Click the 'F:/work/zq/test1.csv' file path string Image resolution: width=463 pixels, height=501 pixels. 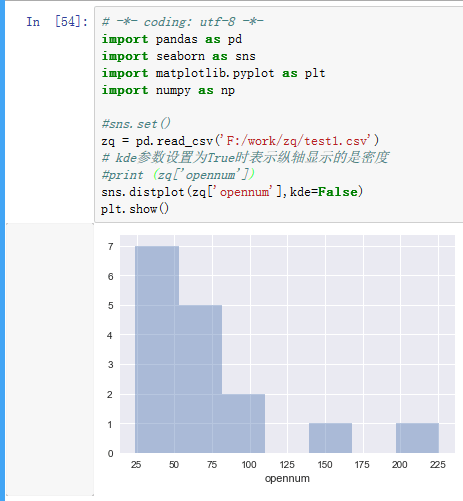coord(297,141)
